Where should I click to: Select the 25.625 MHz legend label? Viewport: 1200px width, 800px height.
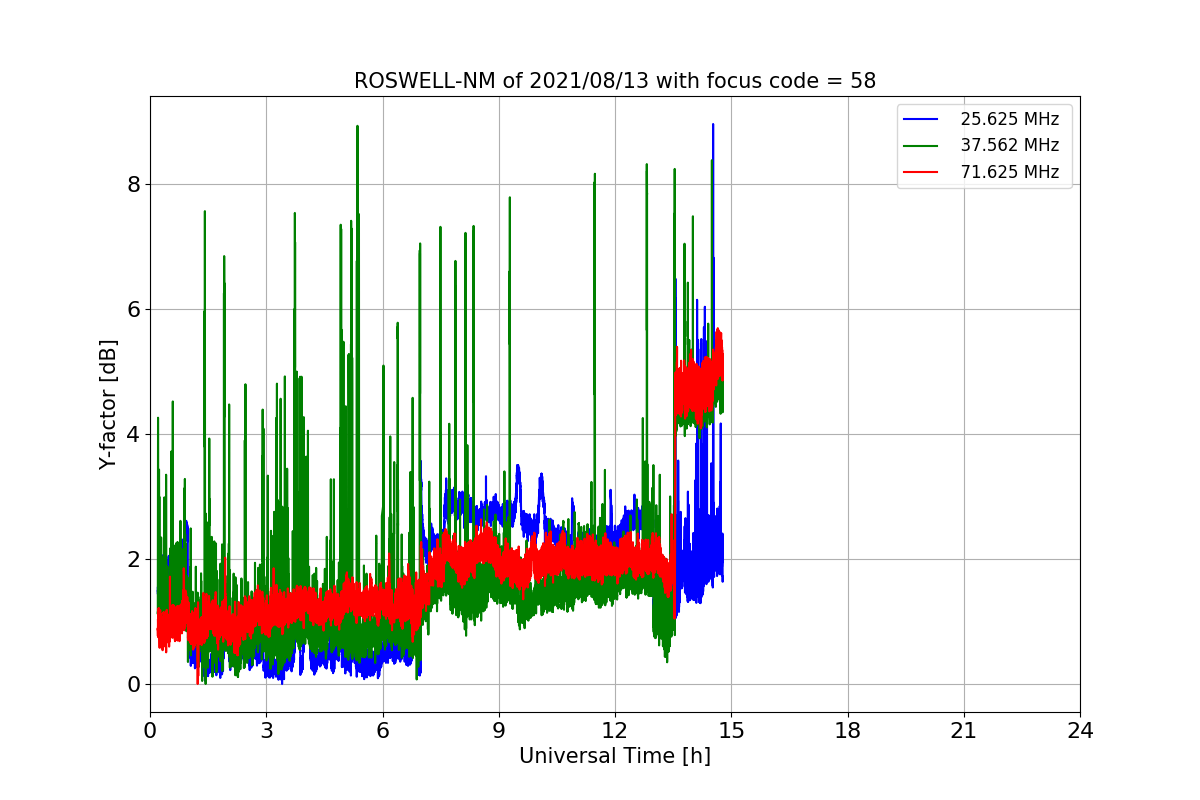[x=1009, y=119]
